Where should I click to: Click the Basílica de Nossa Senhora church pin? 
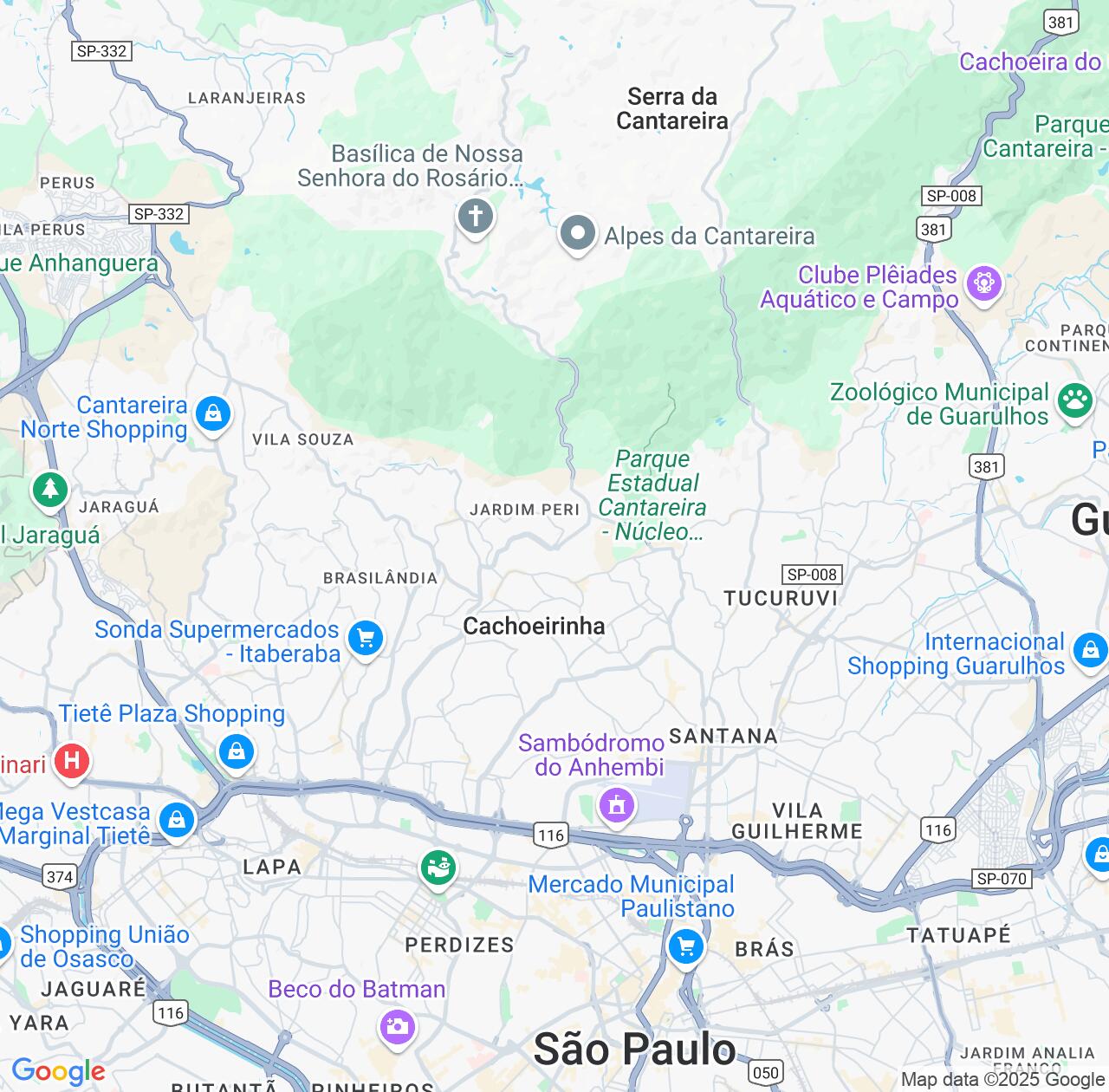pos(475,216)
